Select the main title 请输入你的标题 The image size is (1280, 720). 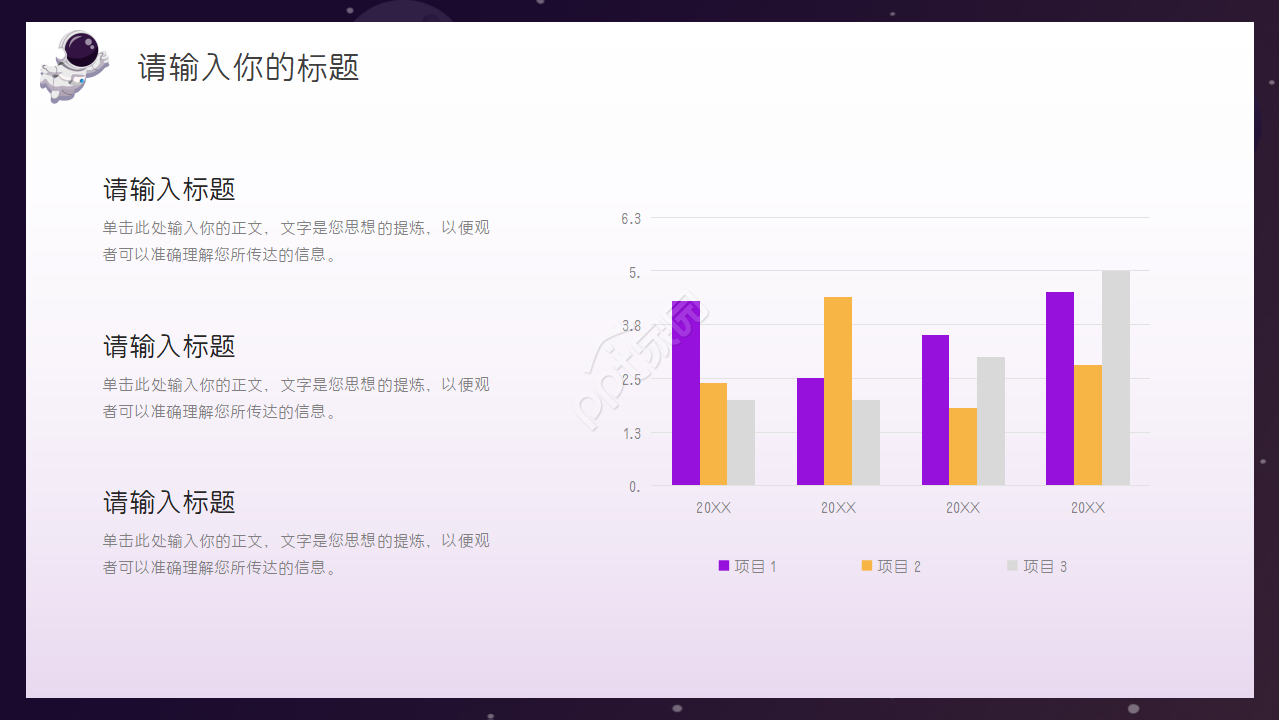pos(248,68)
